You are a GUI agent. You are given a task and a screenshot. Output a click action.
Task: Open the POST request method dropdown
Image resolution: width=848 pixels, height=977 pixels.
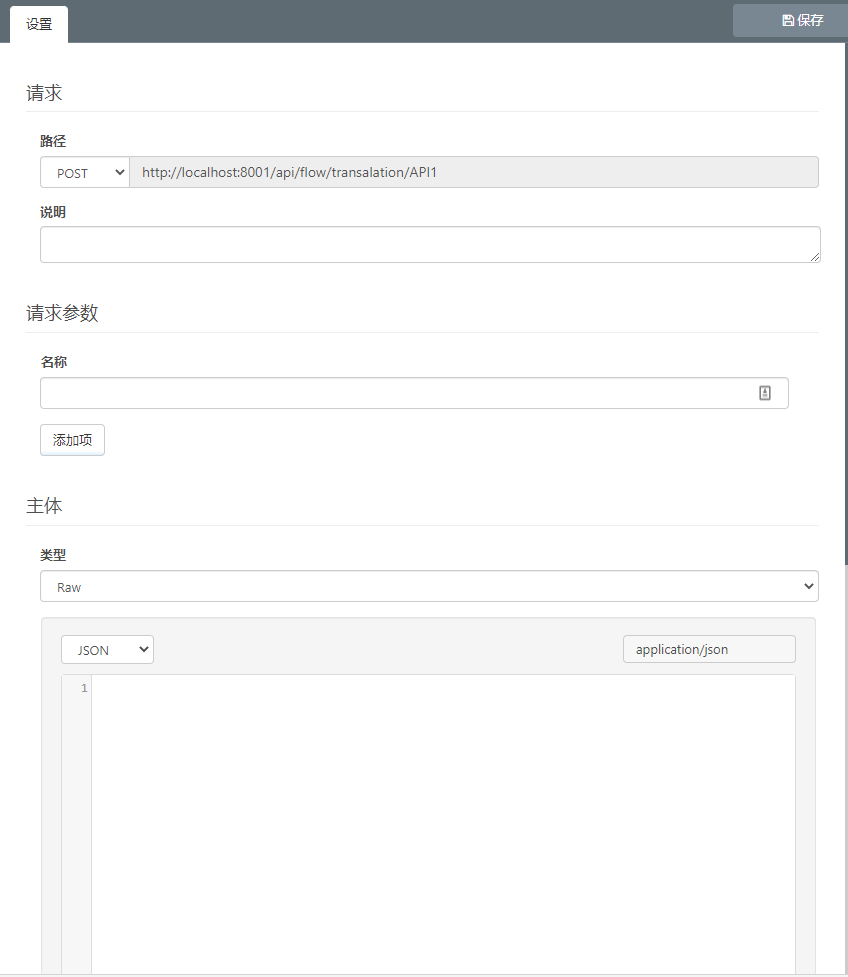tap(85, 173)
